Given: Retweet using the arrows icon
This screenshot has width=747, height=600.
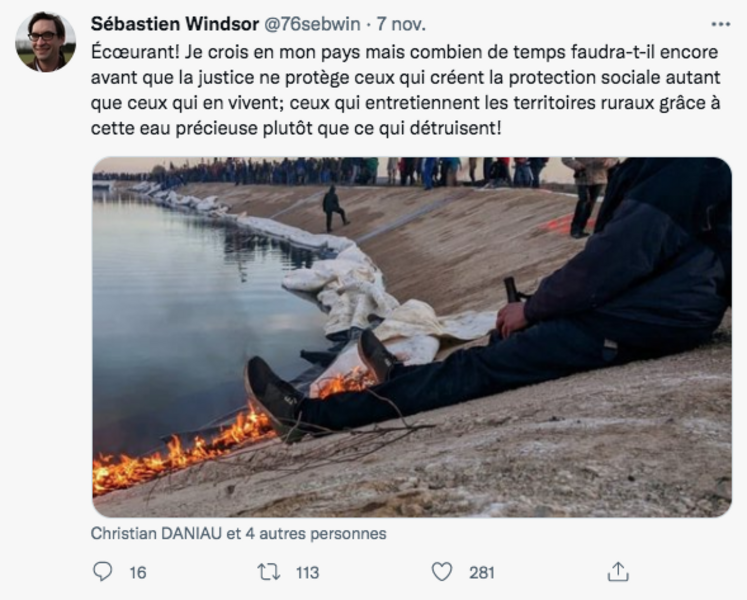Looking at the screenshot, I should (269, 571).
